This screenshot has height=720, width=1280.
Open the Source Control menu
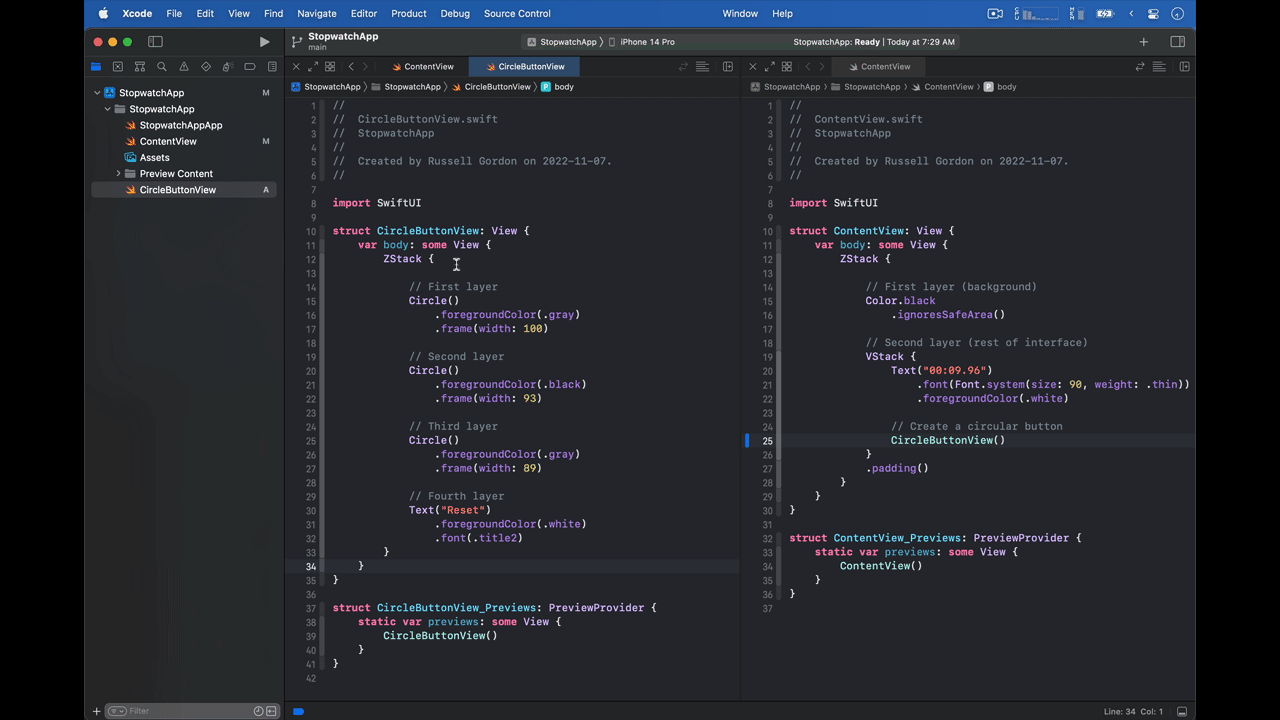click(x=517, y=13)
